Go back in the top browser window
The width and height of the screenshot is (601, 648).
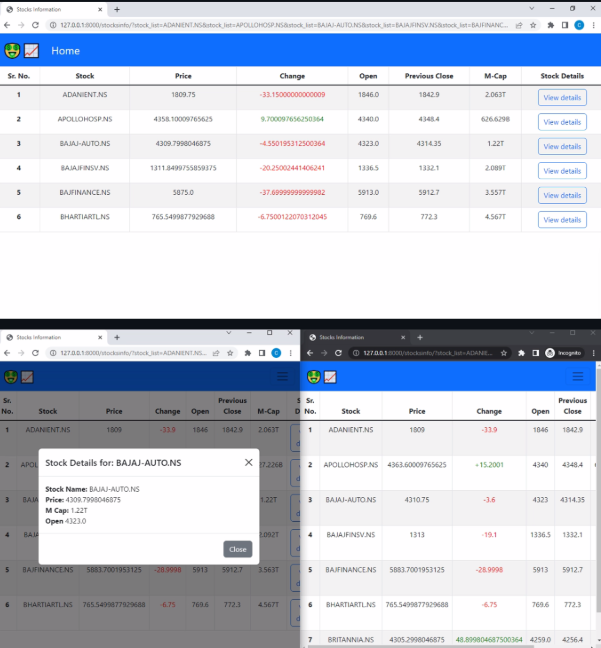pyautogui.click(x=7, y=25)
